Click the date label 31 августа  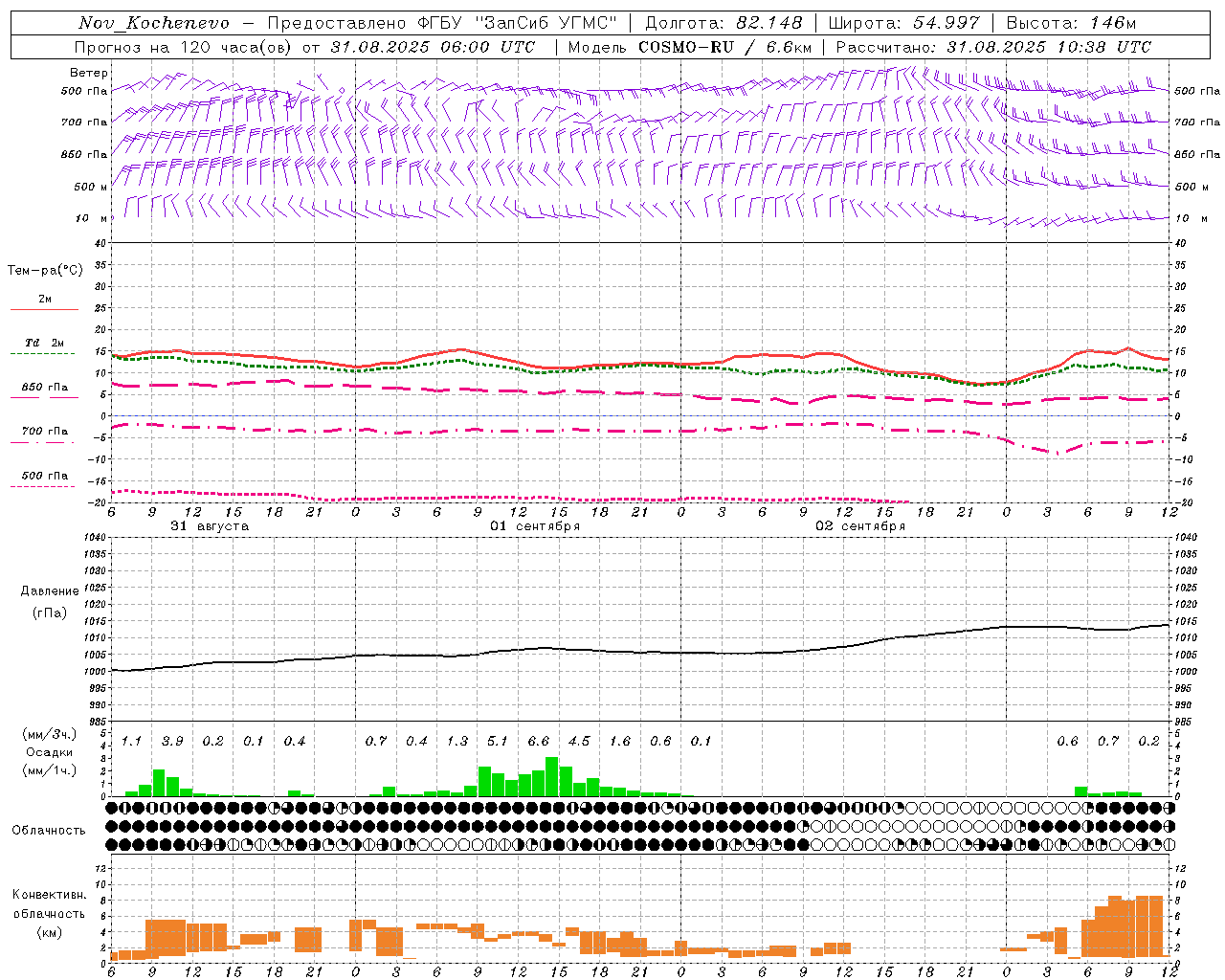[210, 526]
